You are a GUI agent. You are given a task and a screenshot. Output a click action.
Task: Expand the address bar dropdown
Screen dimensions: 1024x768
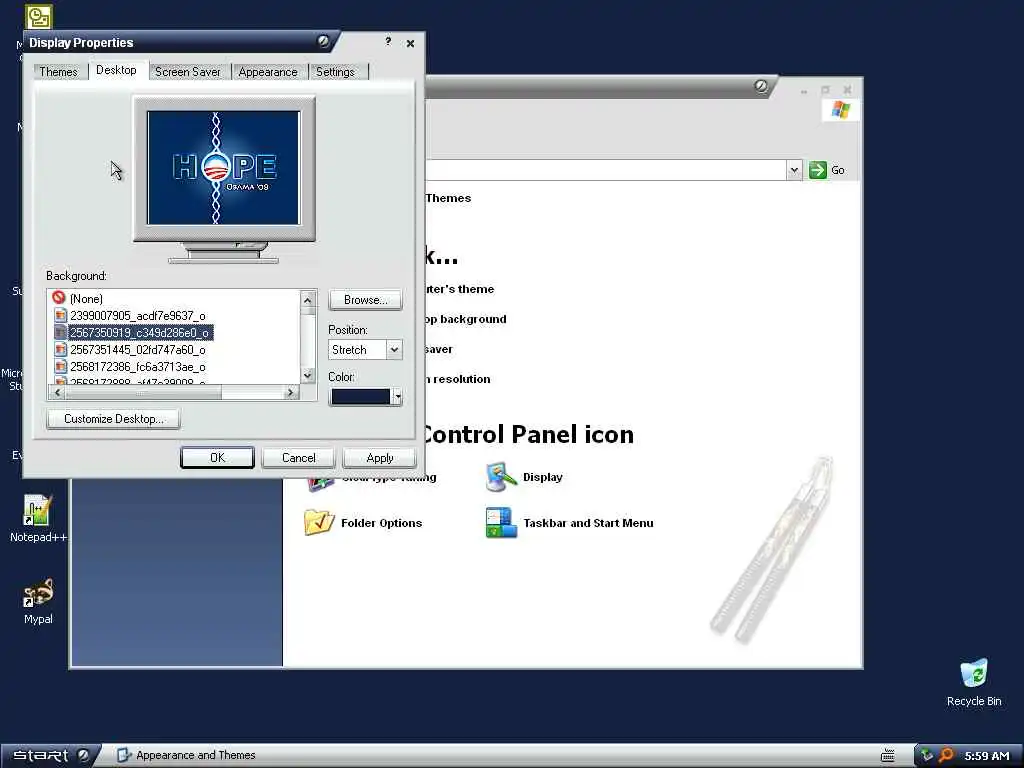pos(793,170)
